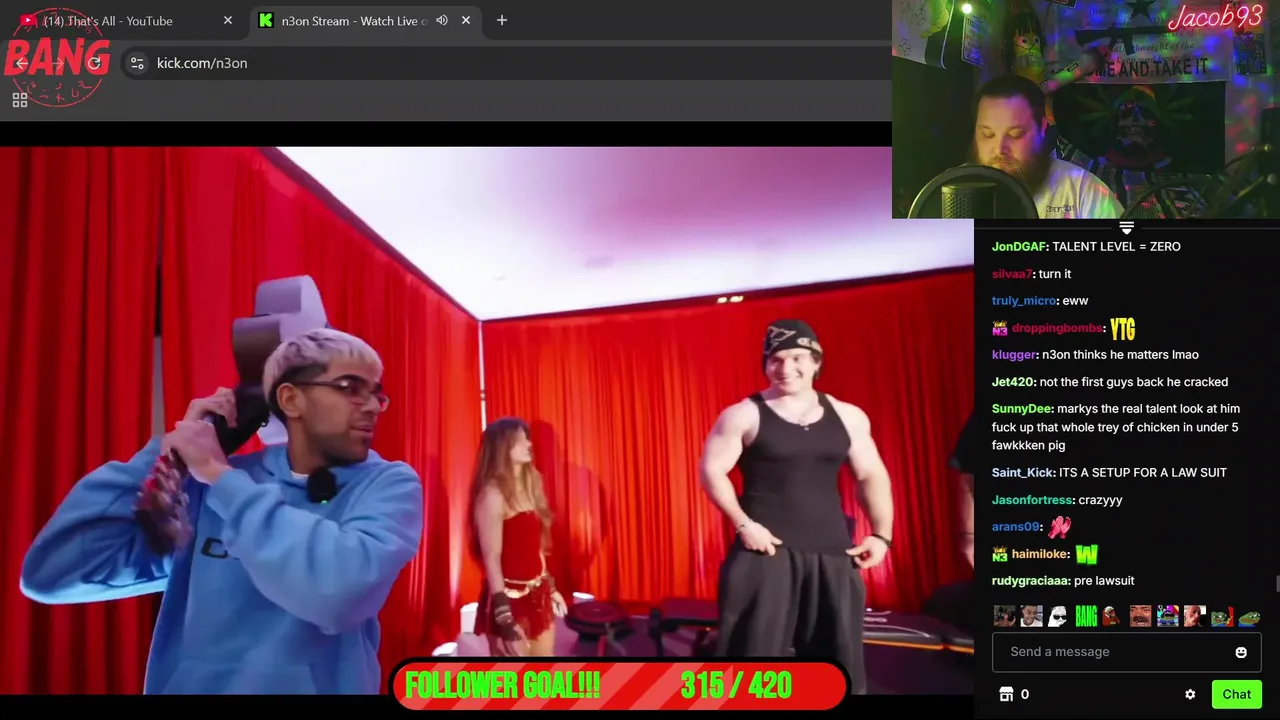
Task: Click the pre lawsuit chat message
Action: [1104, 580]
